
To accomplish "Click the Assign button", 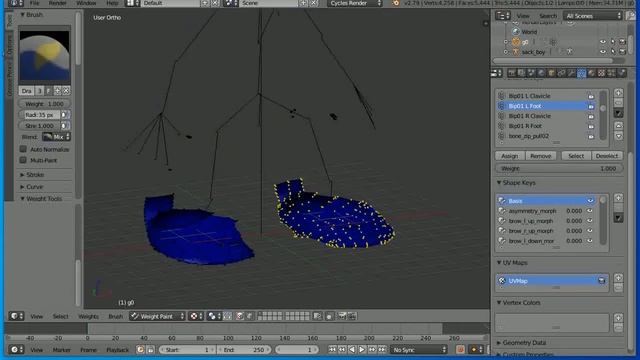I will point(509,156).
